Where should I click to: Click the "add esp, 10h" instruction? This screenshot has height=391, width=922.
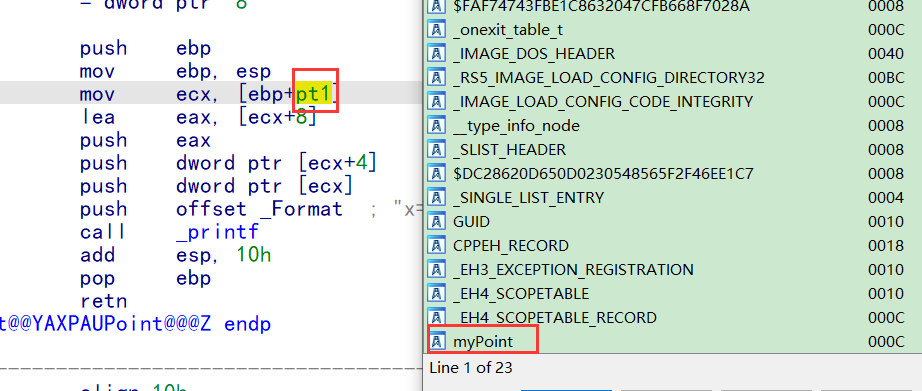(x=175, y=255)
